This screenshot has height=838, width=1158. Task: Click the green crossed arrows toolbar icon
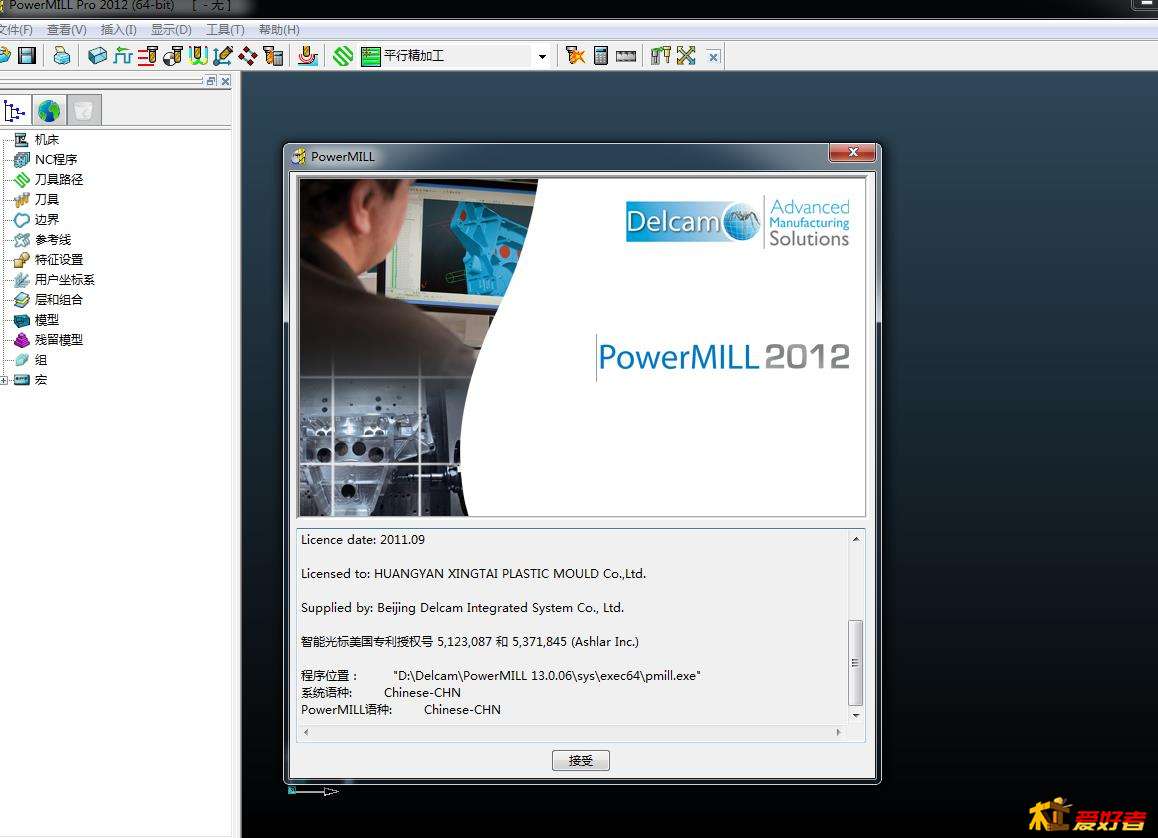point(686,55)
